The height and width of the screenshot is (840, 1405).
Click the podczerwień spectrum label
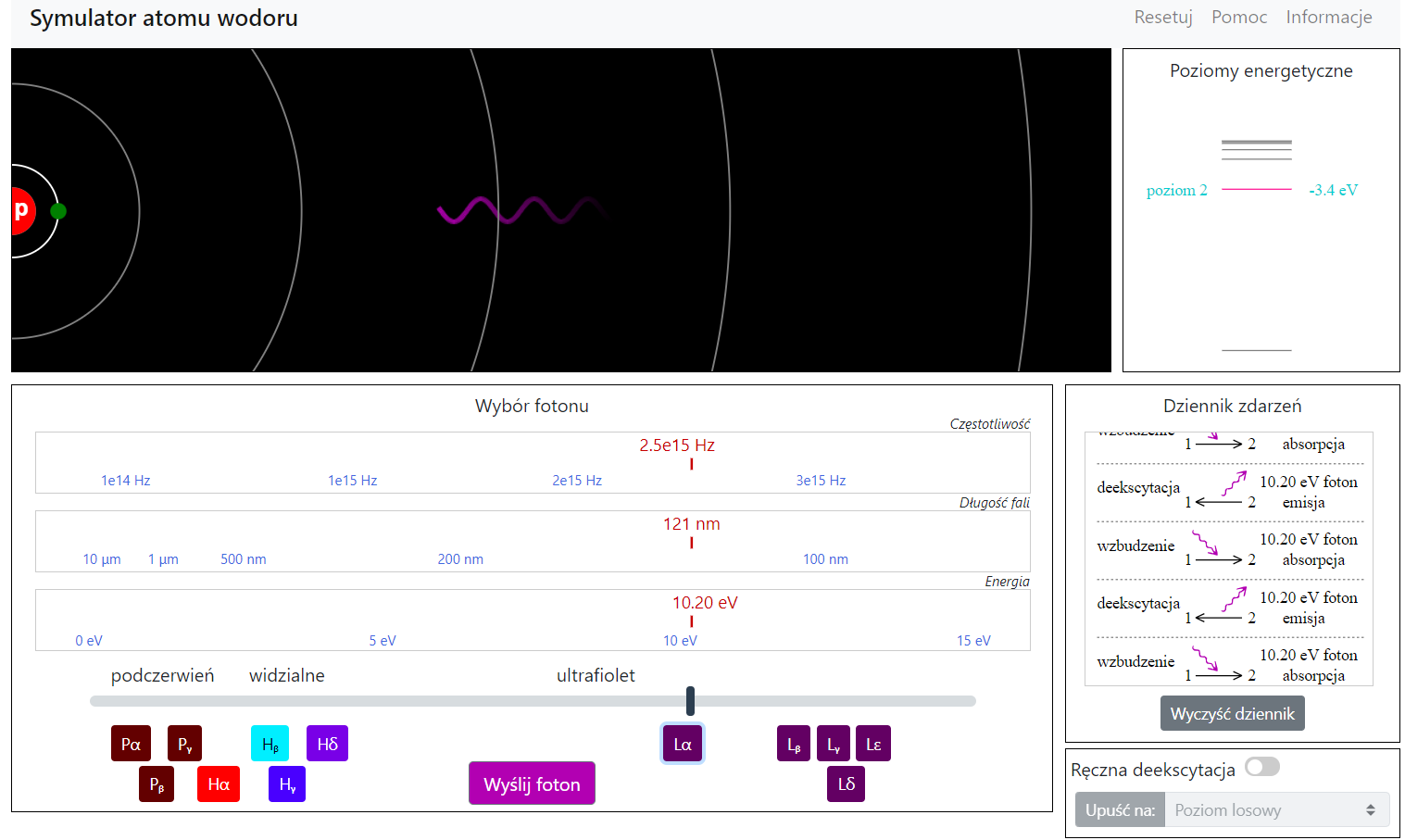(162, 675)
